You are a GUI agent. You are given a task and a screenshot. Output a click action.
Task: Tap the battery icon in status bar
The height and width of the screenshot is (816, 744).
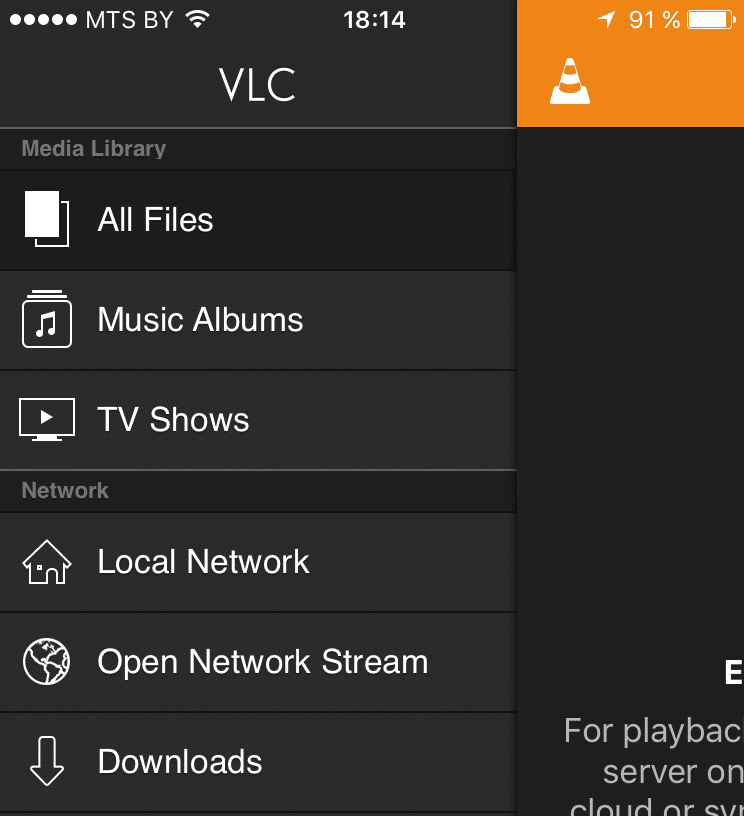point(712,19)
